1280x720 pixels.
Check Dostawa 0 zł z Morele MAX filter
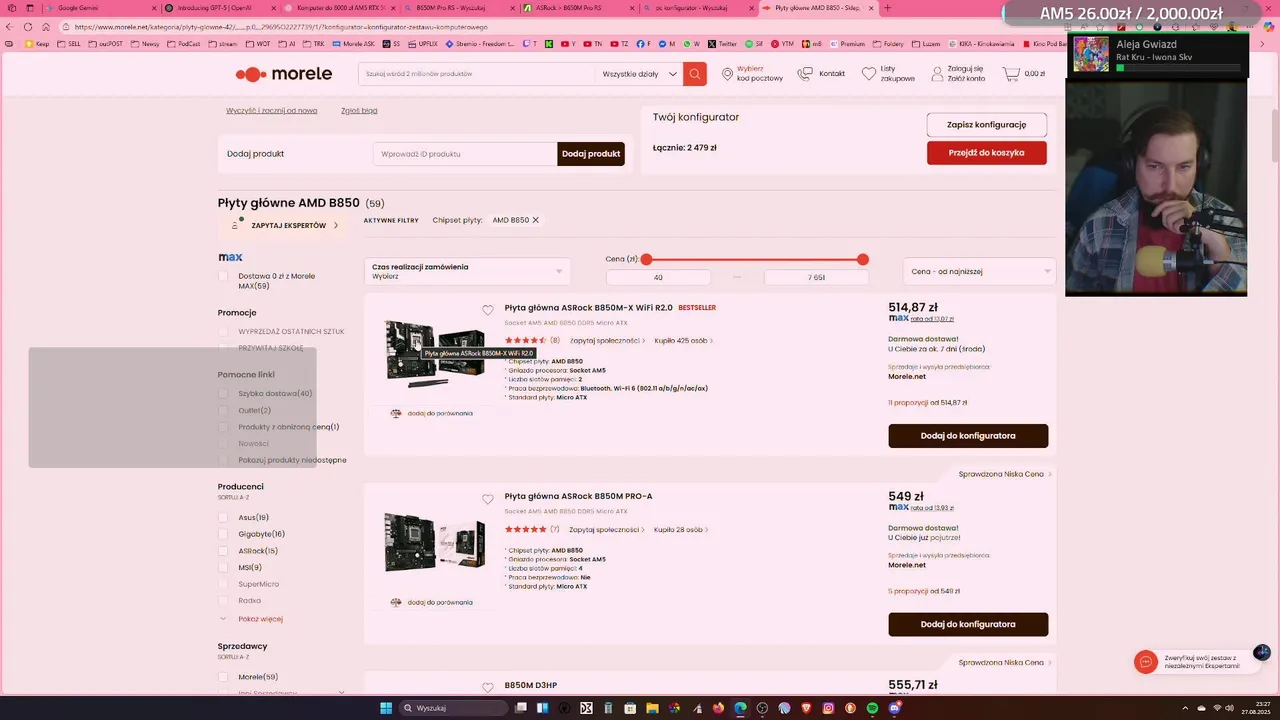coord(223,276)
